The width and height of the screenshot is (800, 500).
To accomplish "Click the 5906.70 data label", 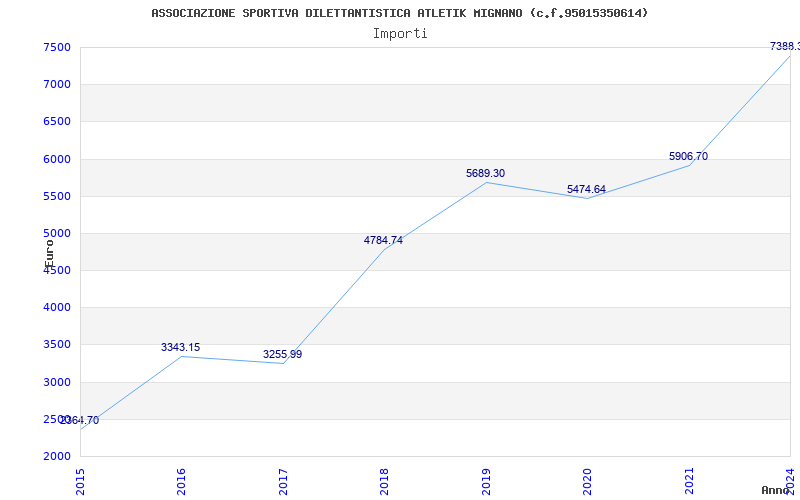I will (688, 157).
